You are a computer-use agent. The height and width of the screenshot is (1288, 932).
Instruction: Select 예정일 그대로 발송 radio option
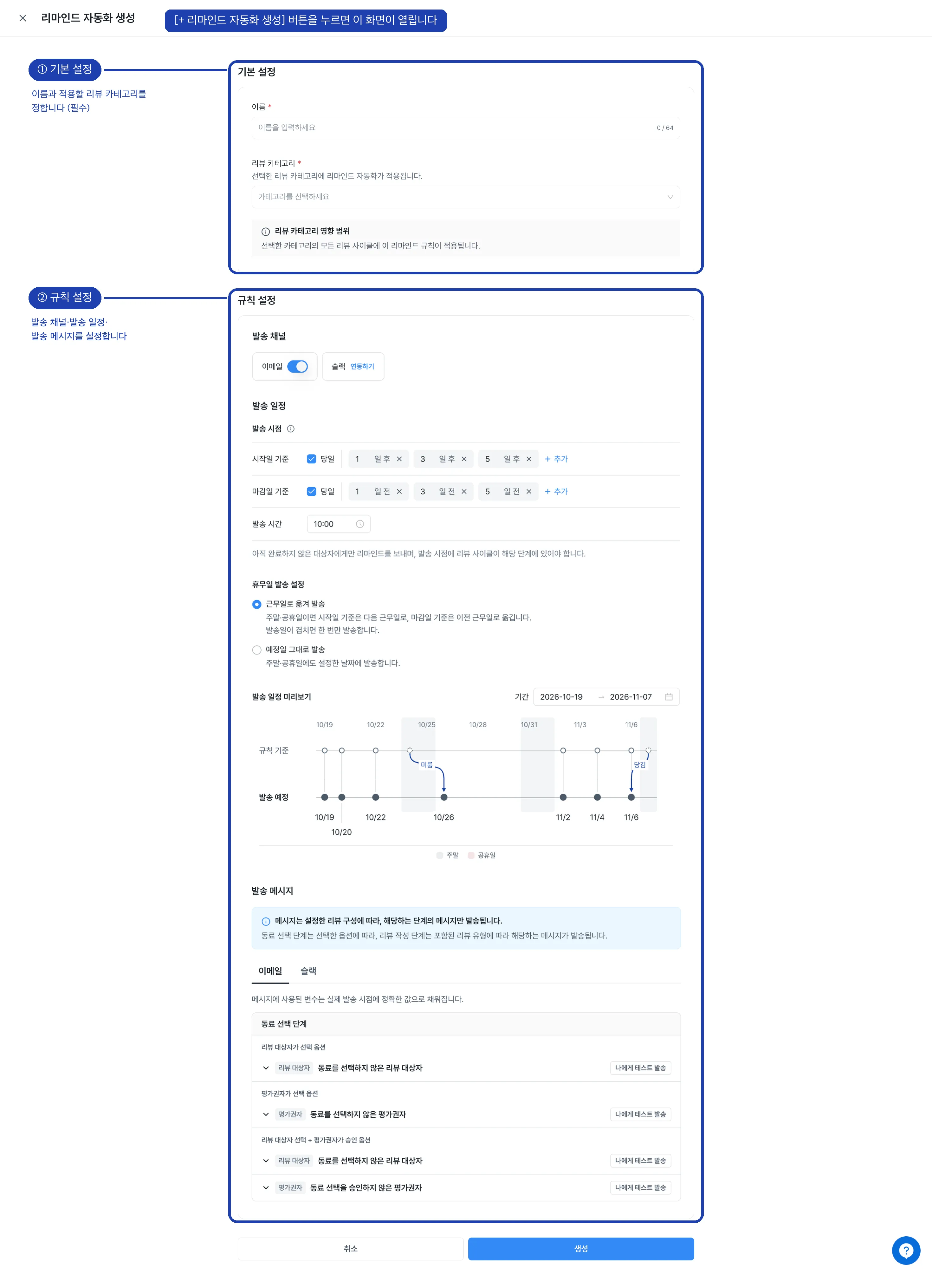tap(256, 650)
